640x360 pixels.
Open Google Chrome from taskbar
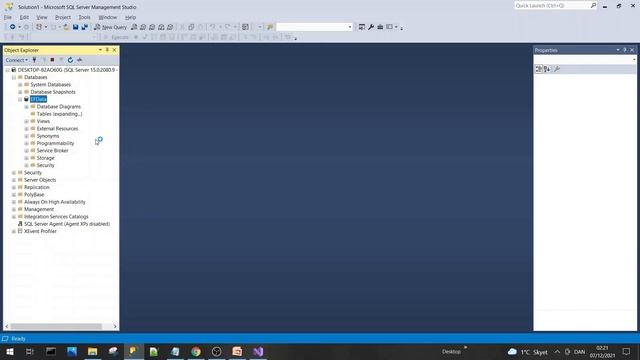click(x=196, y=351)
